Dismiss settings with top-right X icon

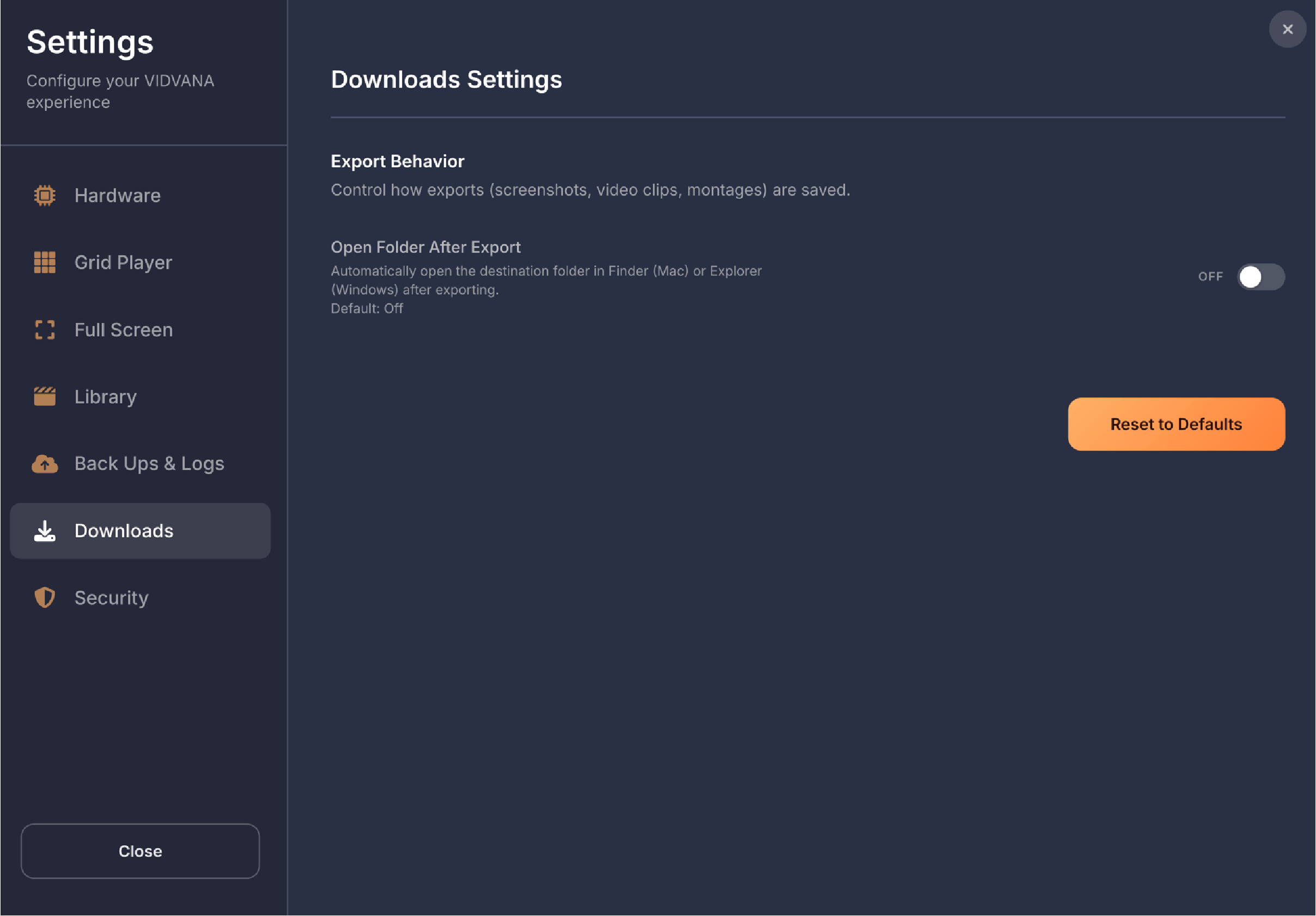coord(1287,29)
